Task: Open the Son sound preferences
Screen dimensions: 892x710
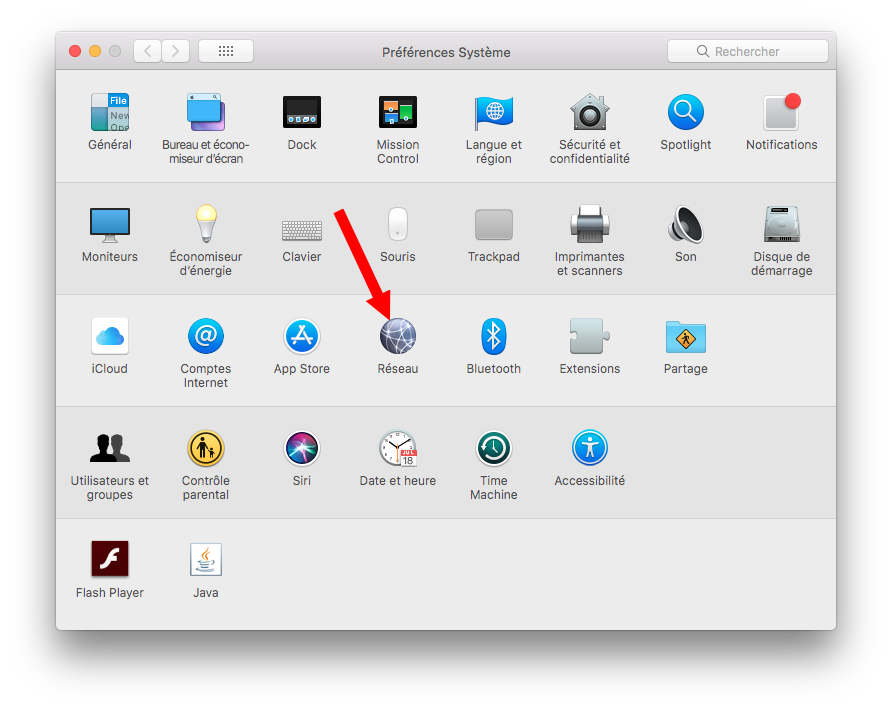Action: 685,224
